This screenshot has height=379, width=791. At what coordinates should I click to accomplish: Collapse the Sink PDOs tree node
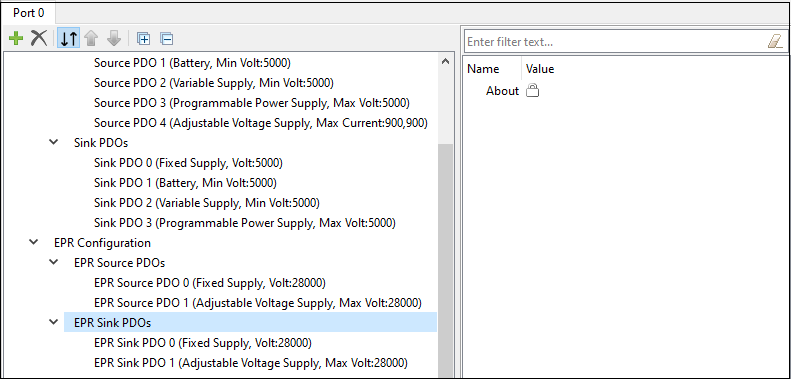click(53, 142)
